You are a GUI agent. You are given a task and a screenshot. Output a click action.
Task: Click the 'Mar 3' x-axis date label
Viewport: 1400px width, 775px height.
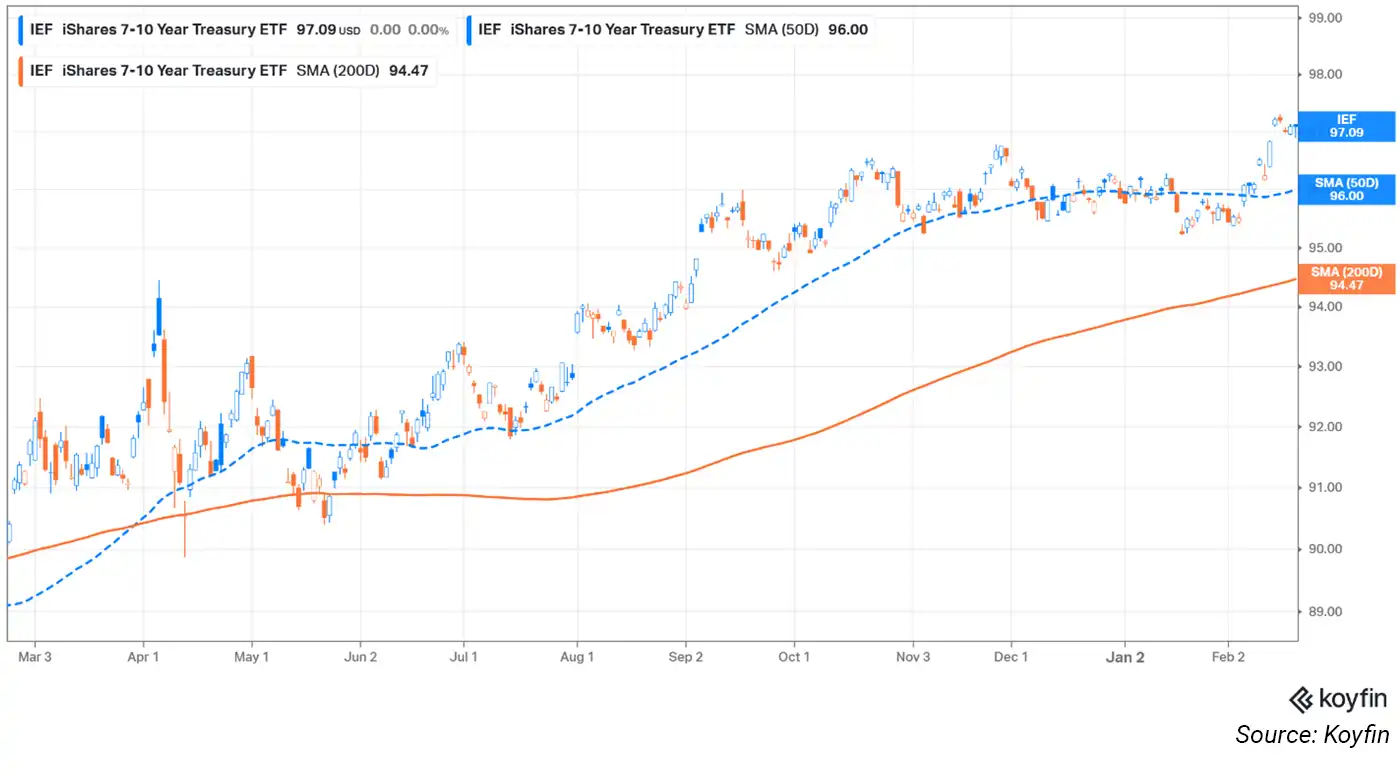click(35, 657)
